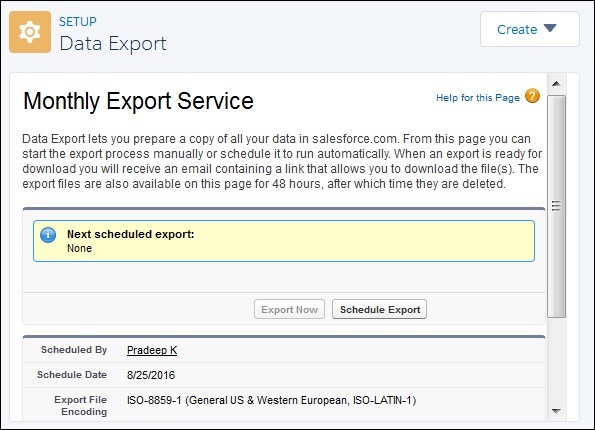Click the Export File Encoding label

point(80,406)
